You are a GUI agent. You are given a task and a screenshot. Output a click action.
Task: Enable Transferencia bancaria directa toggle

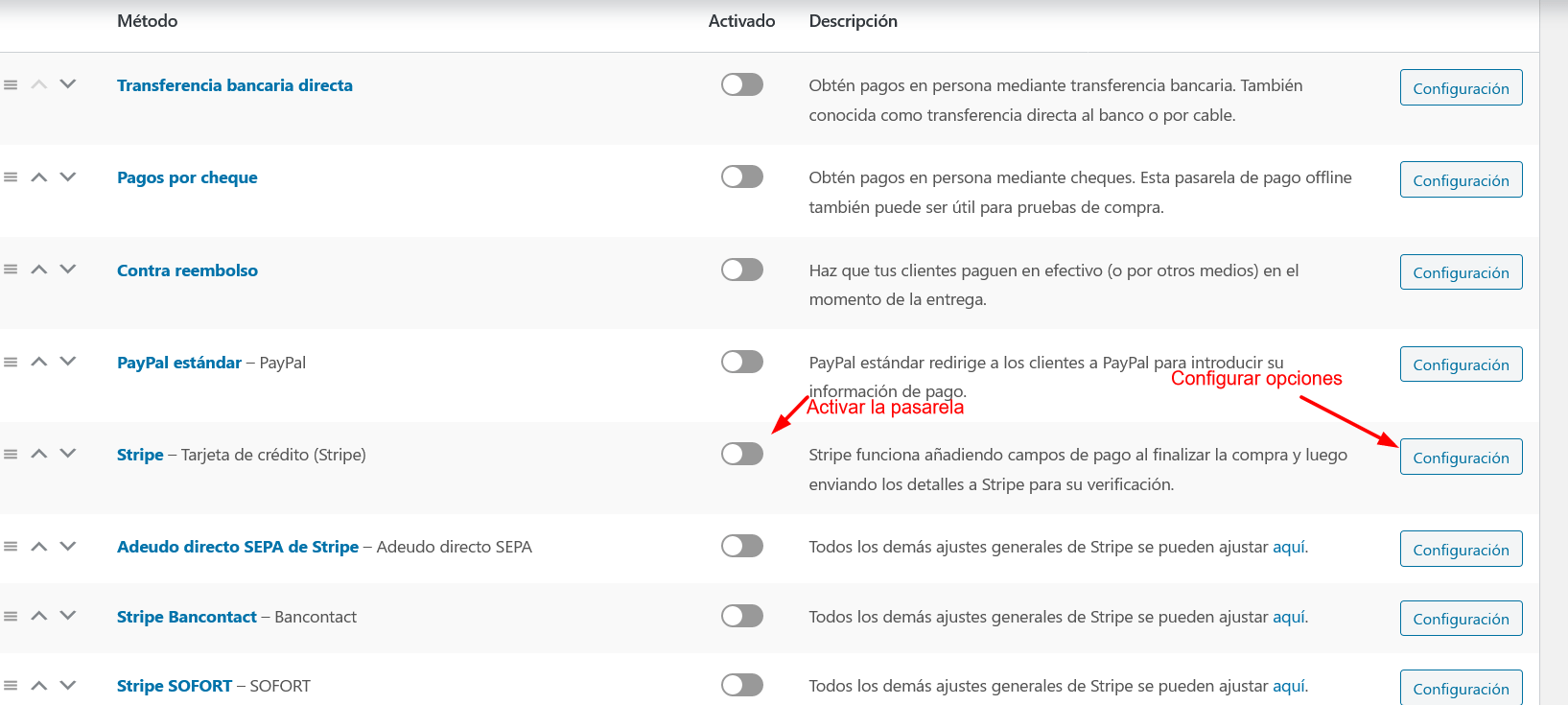[x=742, y=84]
